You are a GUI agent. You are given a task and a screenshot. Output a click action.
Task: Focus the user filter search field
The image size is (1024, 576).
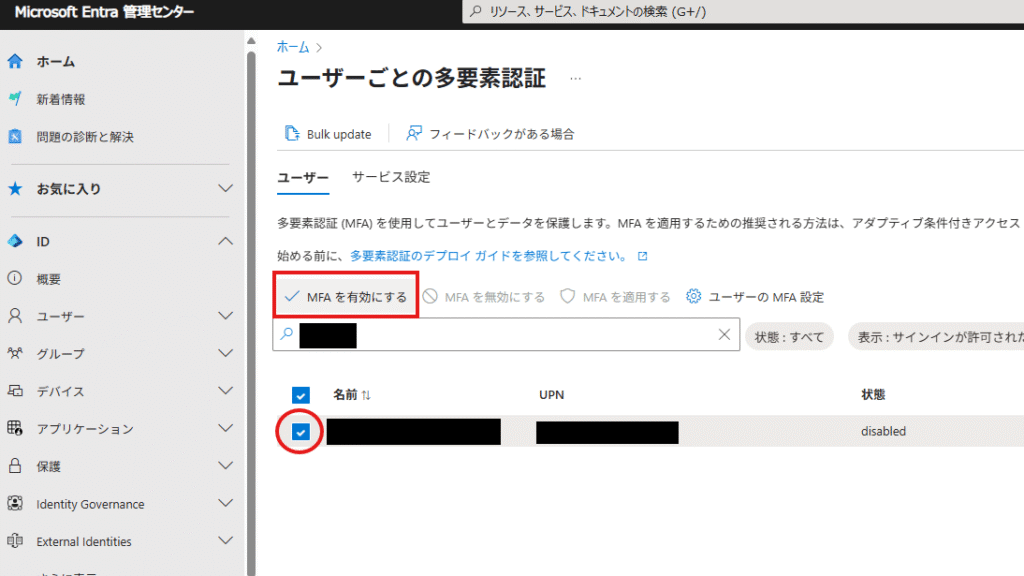point(506,334)
